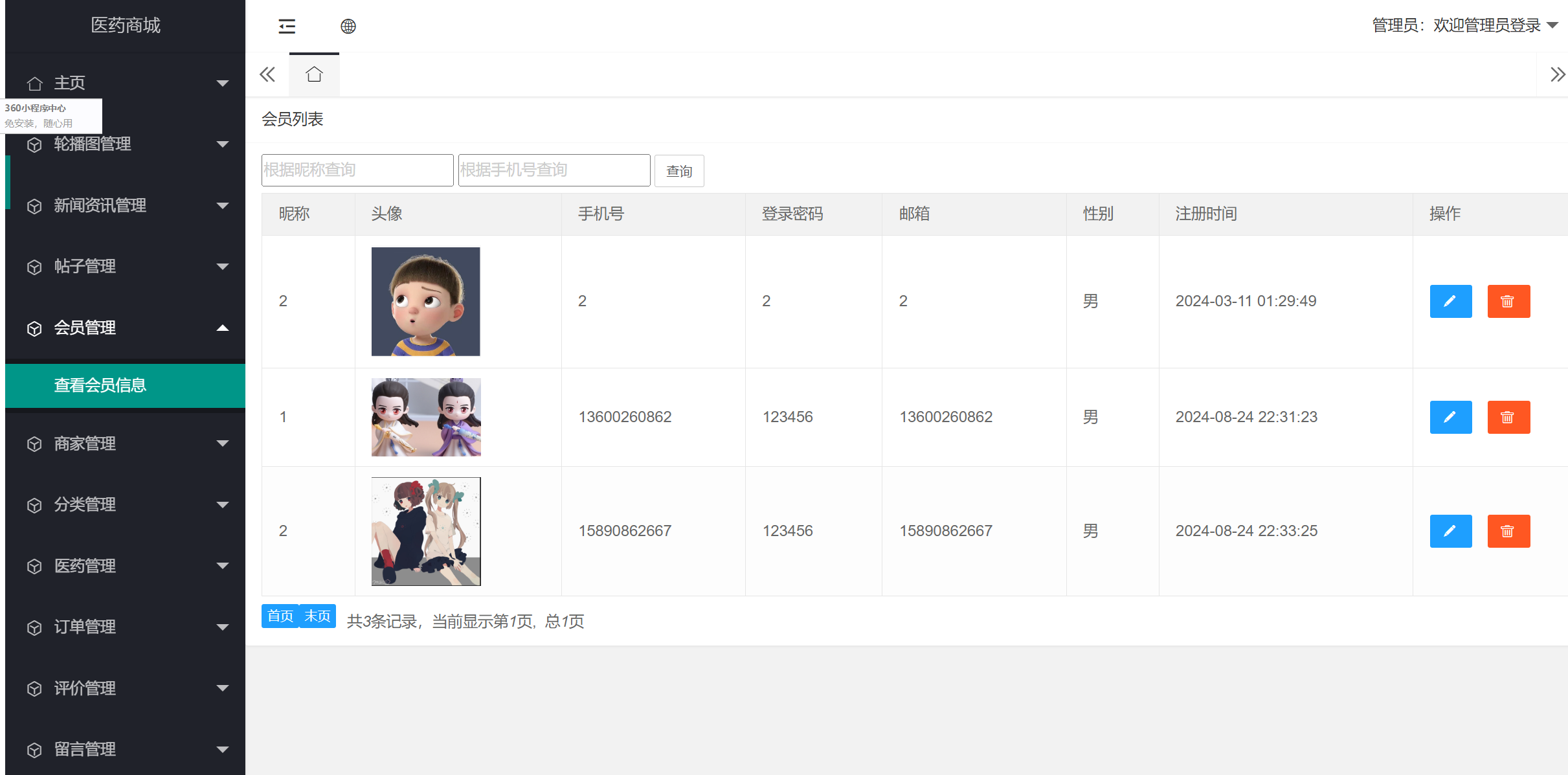
Task: Edit member with phone 13600260862
Action: click(1450, 417)
